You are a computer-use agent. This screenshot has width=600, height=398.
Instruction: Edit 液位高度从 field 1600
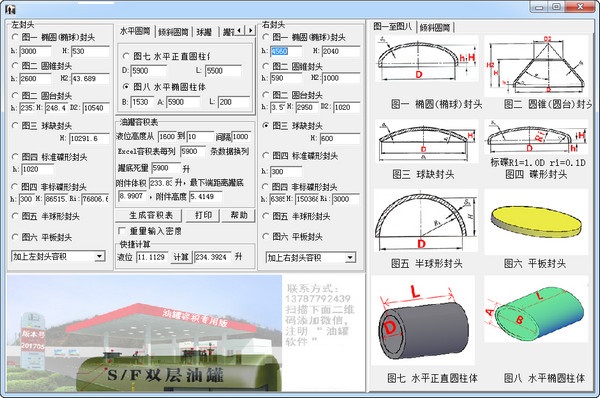[x=167, y=137]
